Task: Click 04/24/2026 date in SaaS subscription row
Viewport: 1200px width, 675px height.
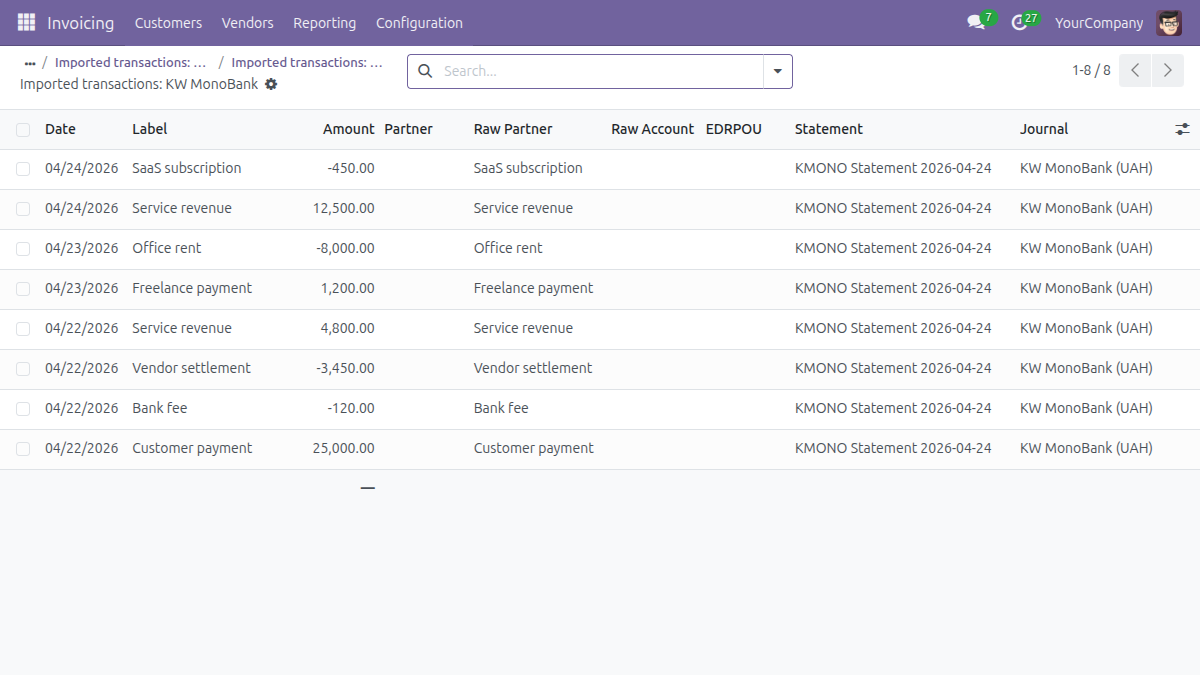Action: click(x=82, y=168)
